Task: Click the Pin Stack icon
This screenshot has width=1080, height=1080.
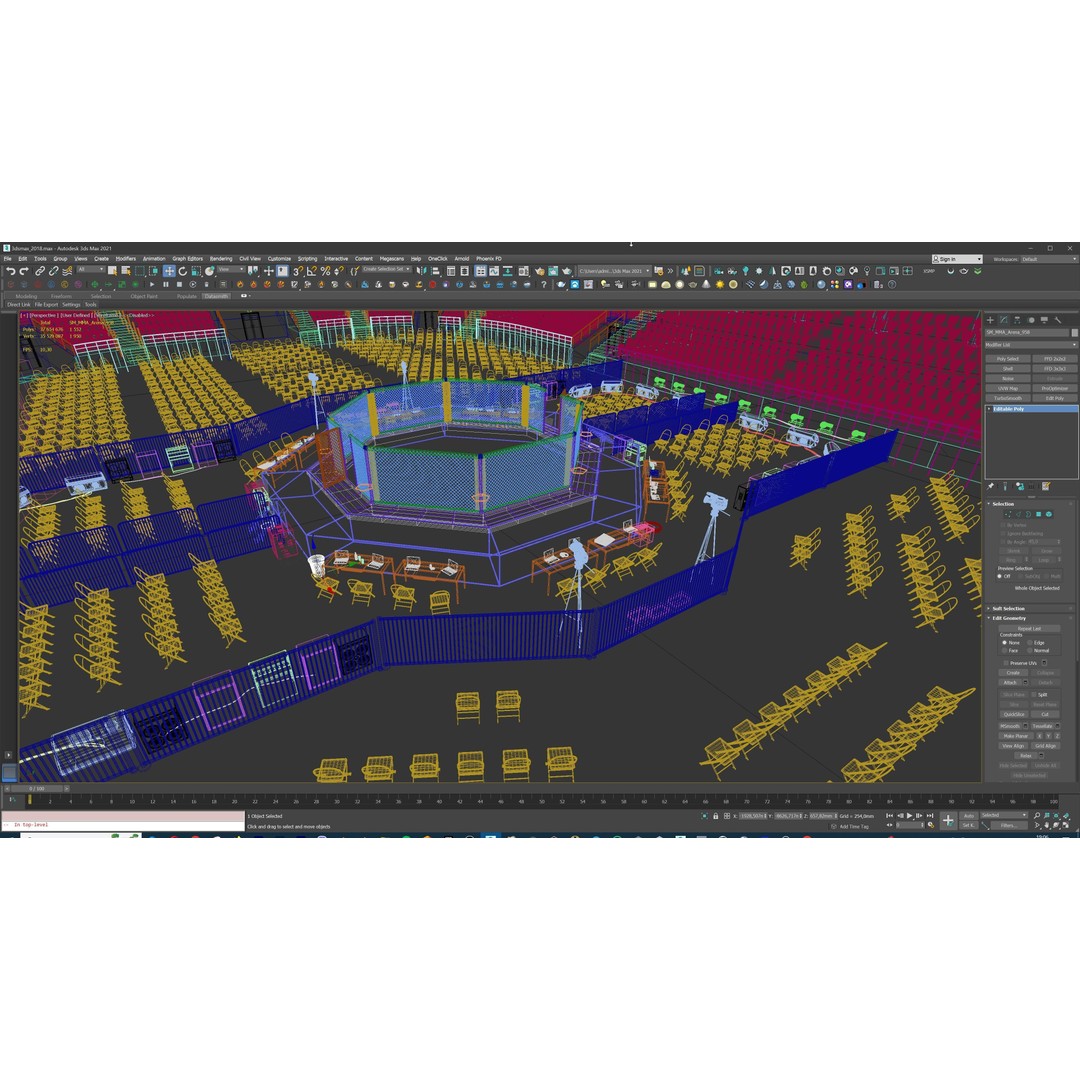Action: pos(991,486)
